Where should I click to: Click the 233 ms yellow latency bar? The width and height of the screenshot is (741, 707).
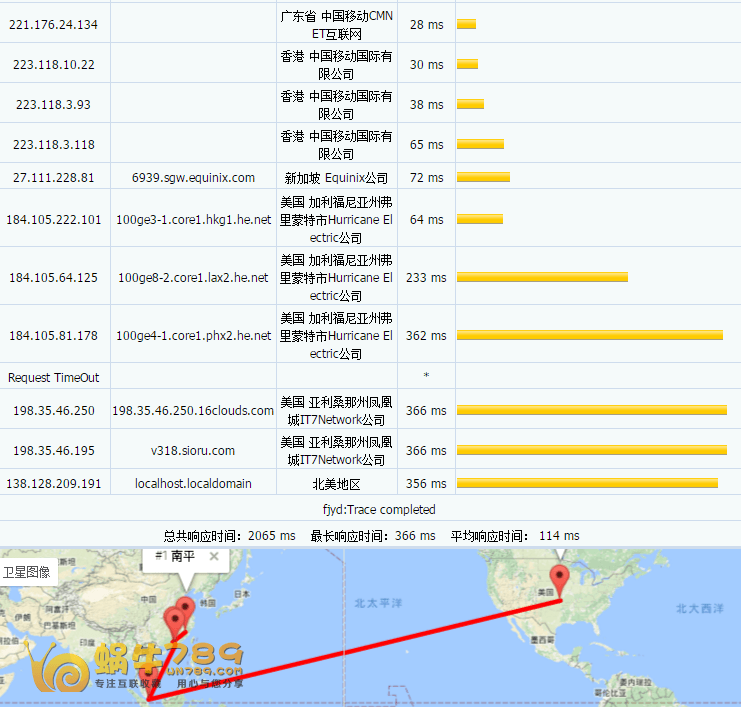[542, 278]
